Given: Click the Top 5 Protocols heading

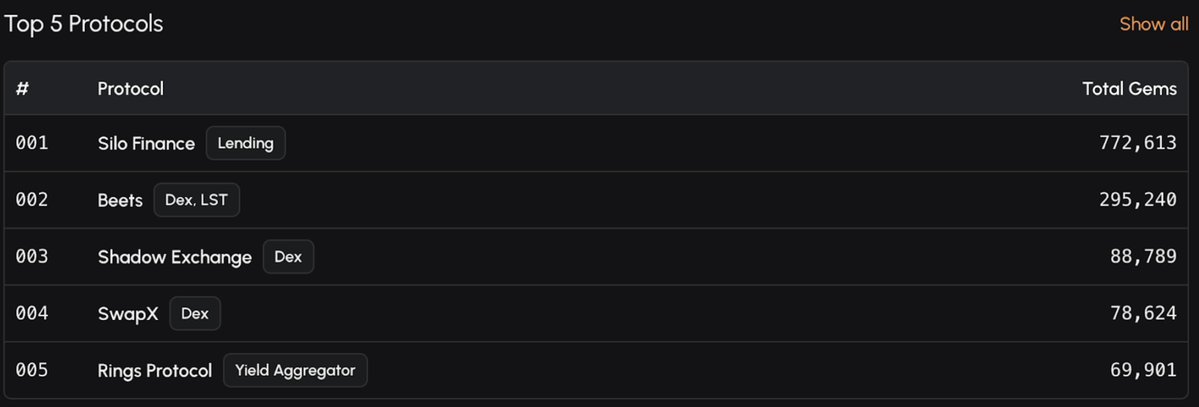Looking at the screenshot, I should (x=83, y=24).
